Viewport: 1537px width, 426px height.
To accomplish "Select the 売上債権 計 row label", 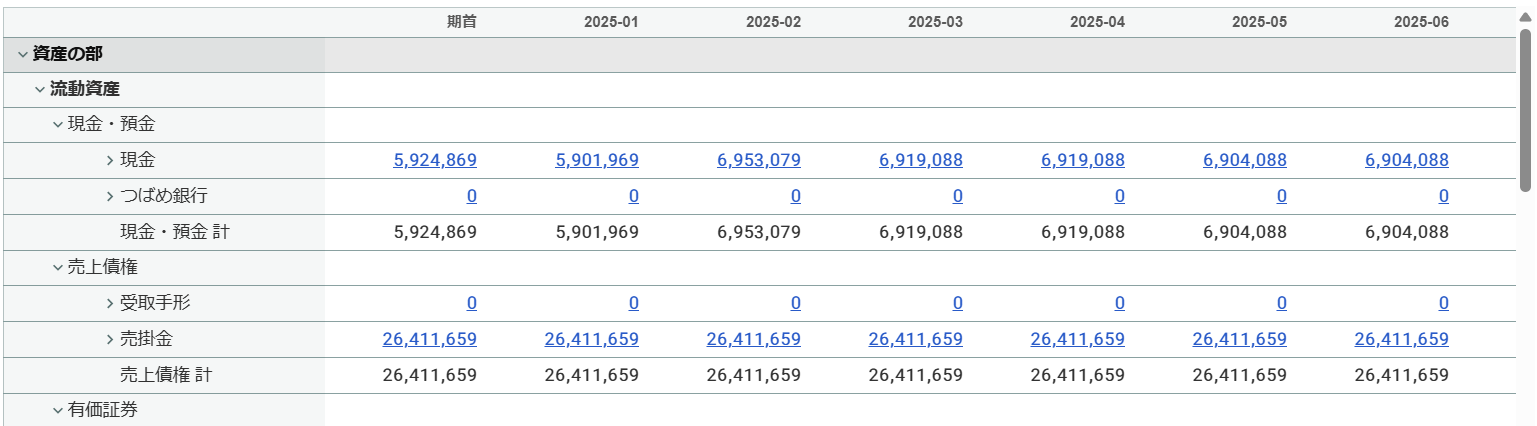I will click(166, 375).
